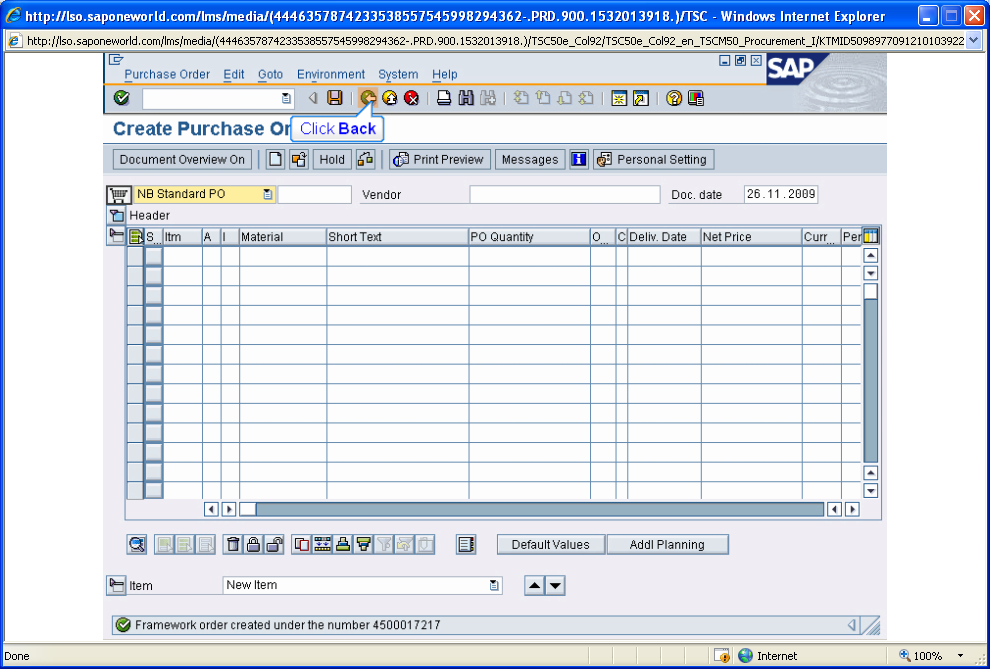
Task: Click the yellow Help question mark icon
Action: tap(674, 98)
